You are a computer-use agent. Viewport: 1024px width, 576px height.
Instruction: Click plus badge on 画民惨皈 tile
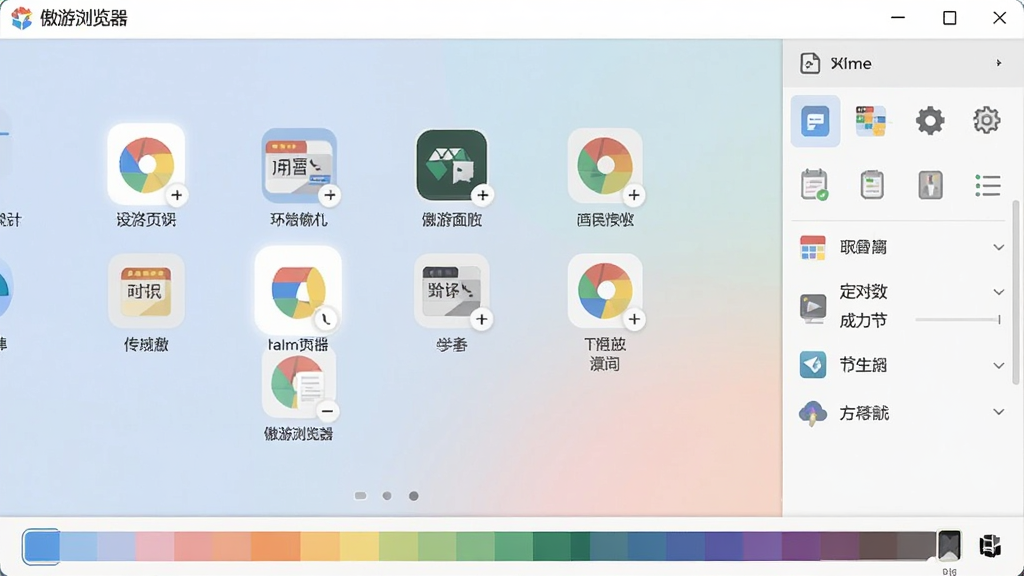click(633, 195)
